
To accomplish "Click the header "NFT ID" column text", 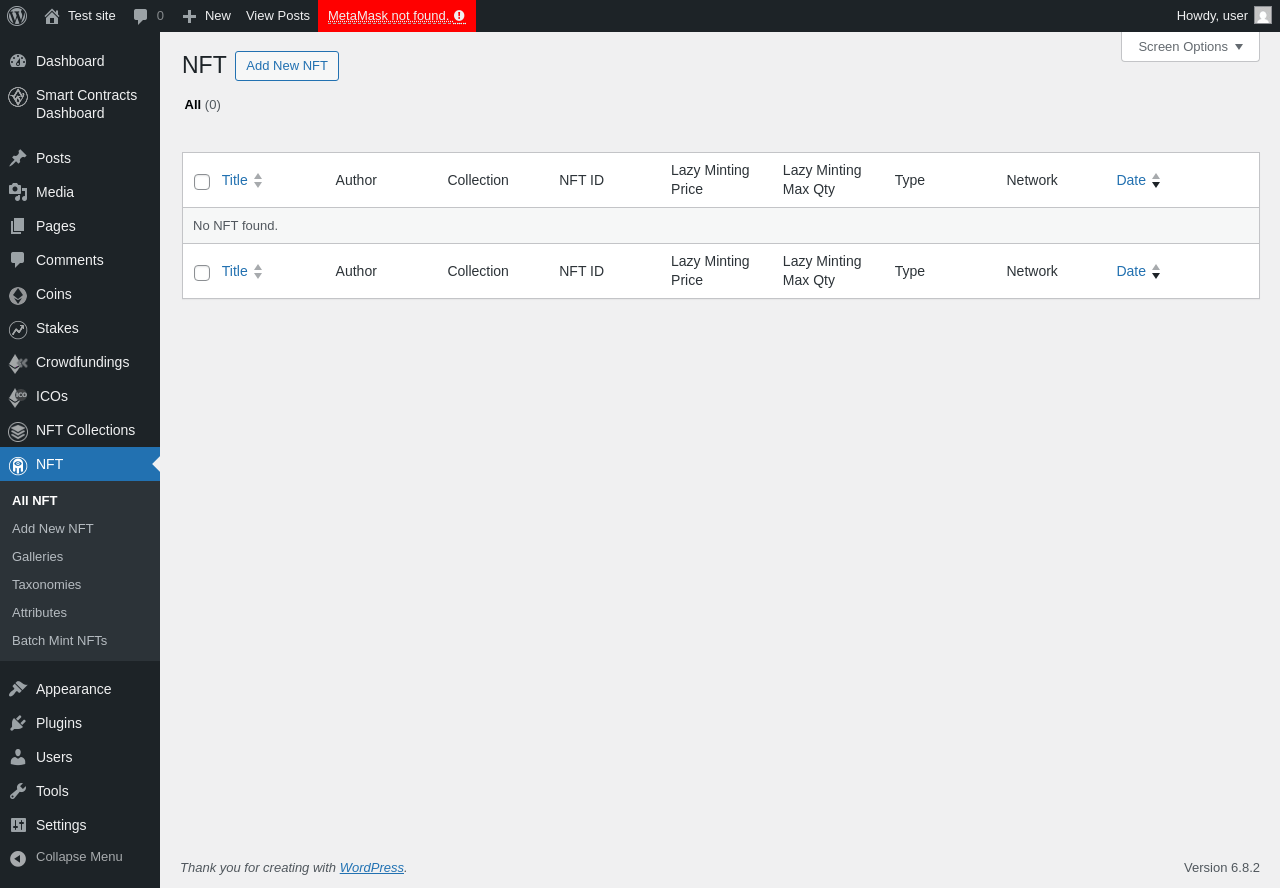I will (x=581, y=180).
